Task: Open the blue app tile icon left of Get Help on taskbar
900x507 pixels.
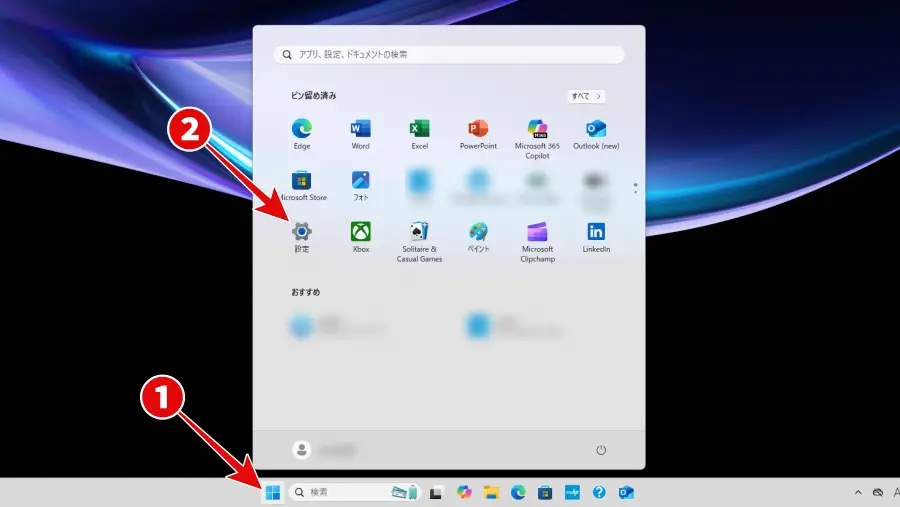Action: 572,492
